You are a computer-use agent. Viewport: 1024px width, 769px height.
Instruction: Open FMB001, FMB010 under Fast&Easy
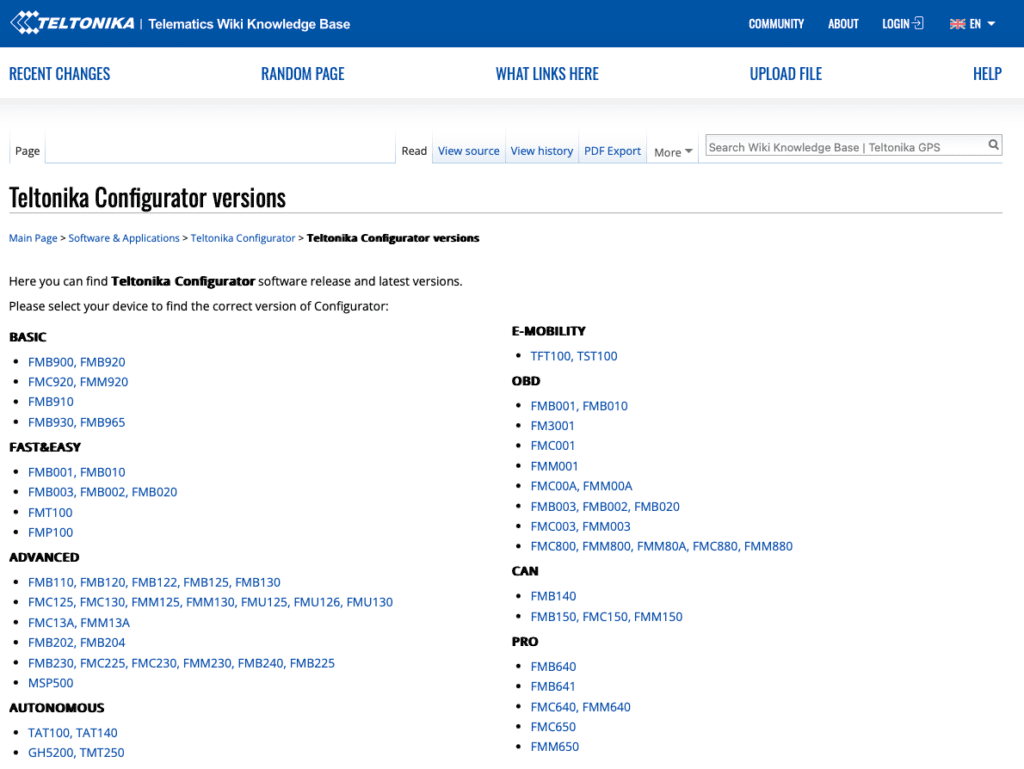[76, 472]
